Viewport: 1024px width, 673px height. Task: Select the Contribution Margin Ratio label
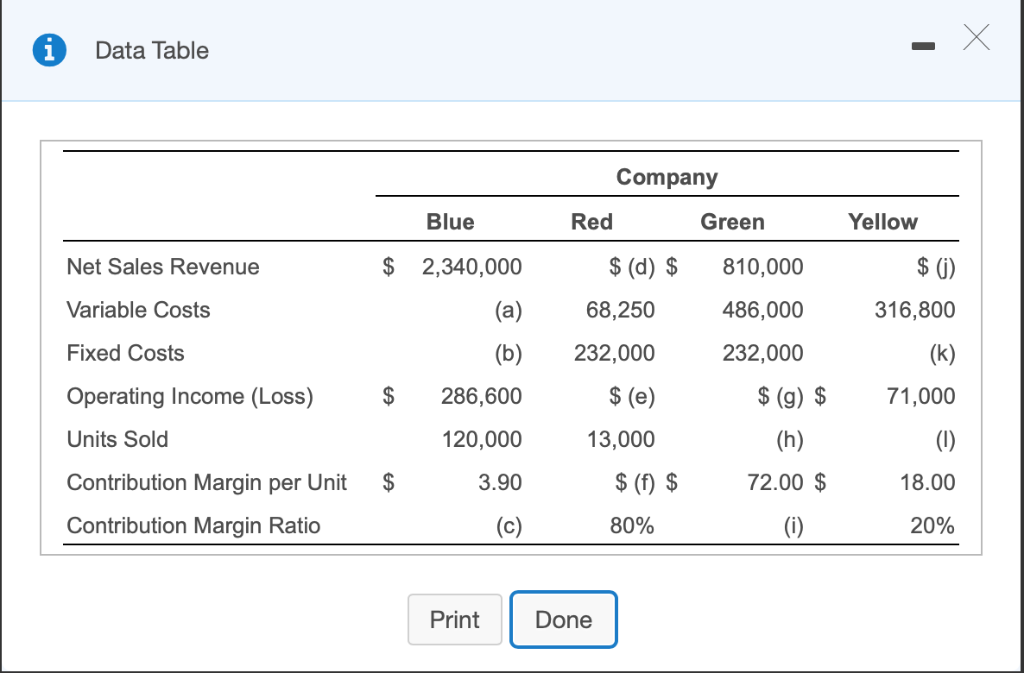(x=193, y=525)
